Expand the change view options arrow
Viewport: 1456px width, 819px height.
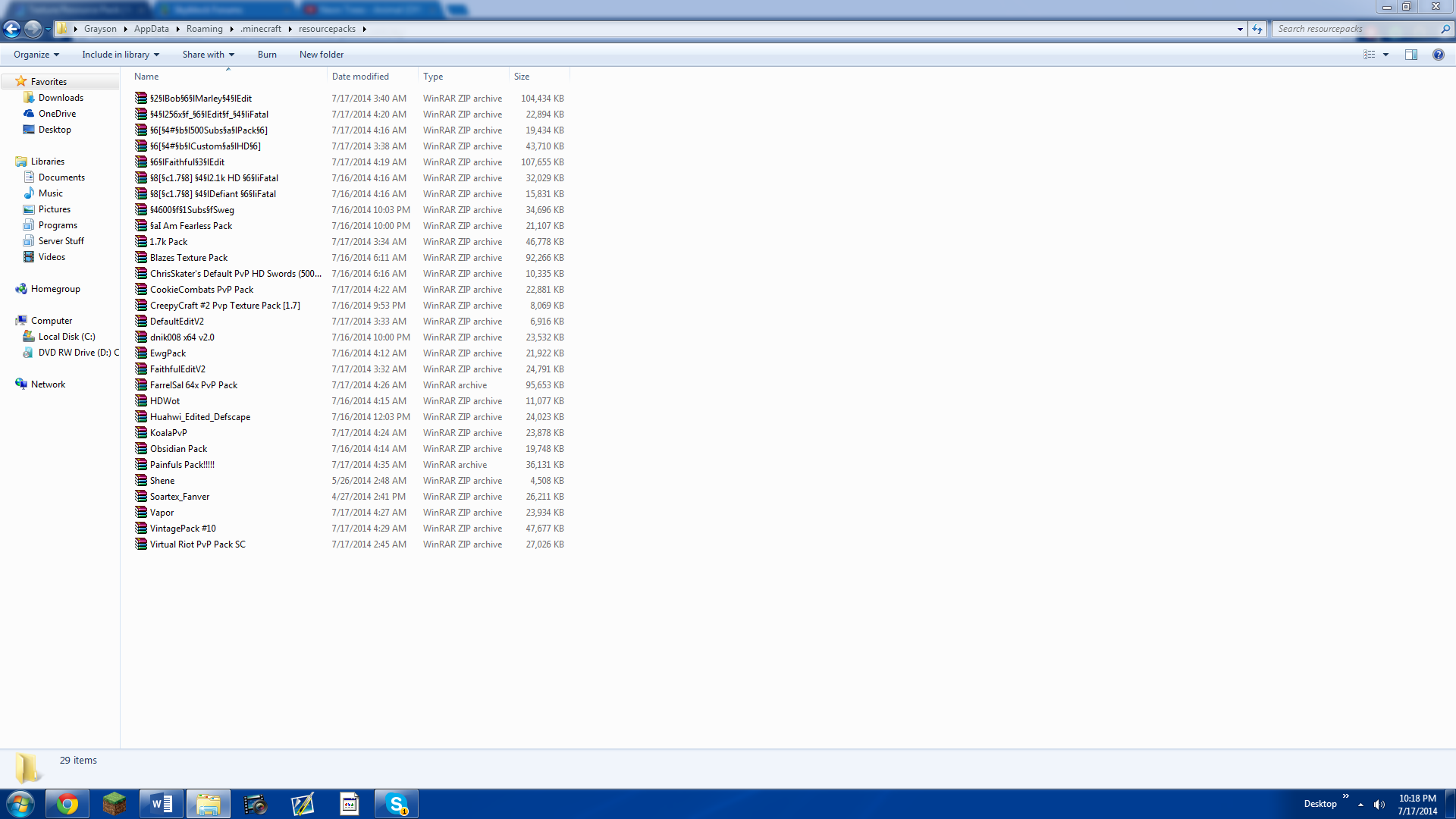tap(1385, 55)
